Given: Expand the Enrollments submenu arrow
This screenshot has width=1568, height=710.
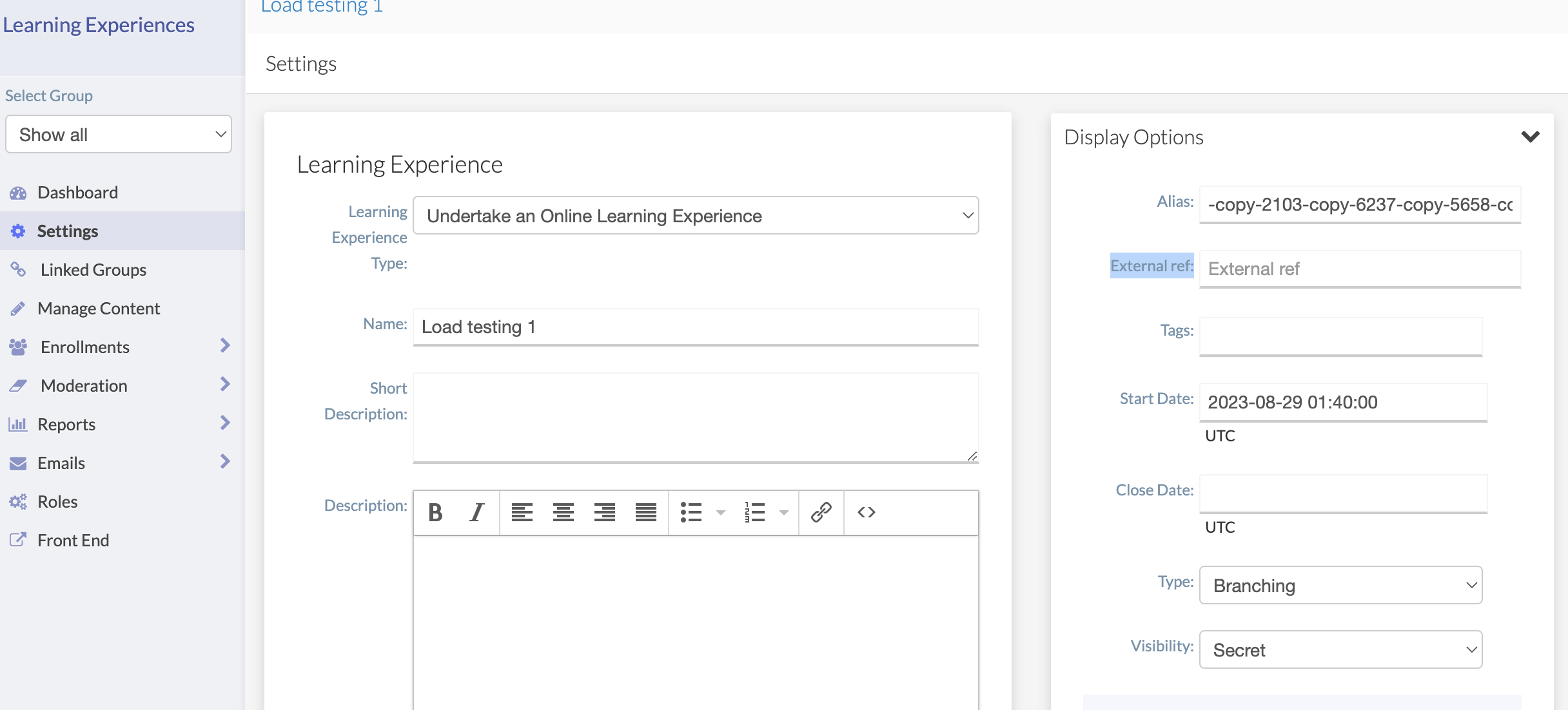Looking at the screenshot, I should pos(225,346).
